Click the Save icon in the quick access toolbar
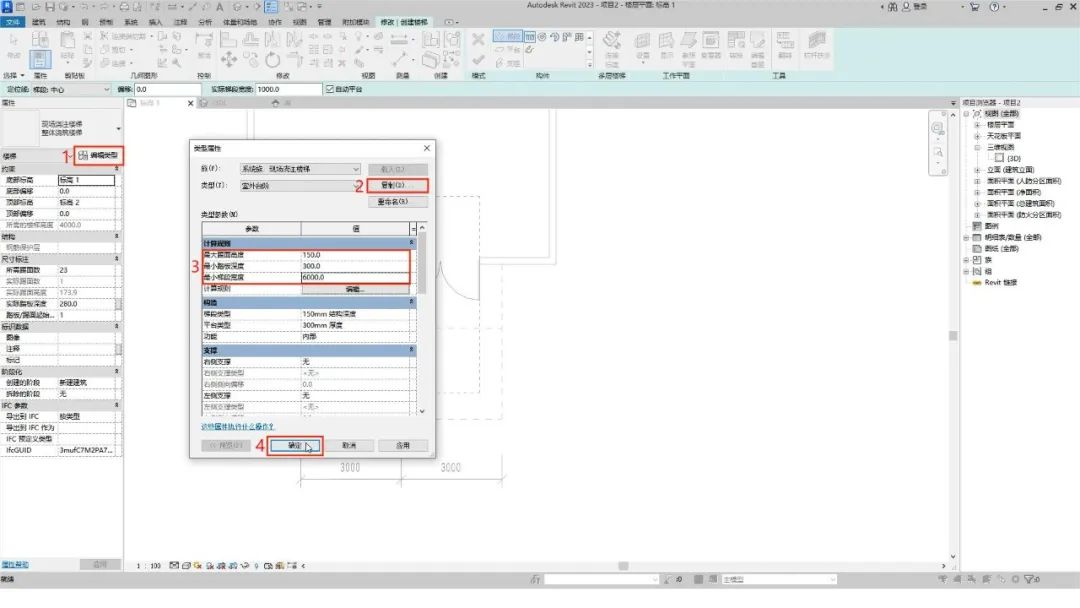The width and height of the screenshot is (1080, 608). click(x=50, y=7)
